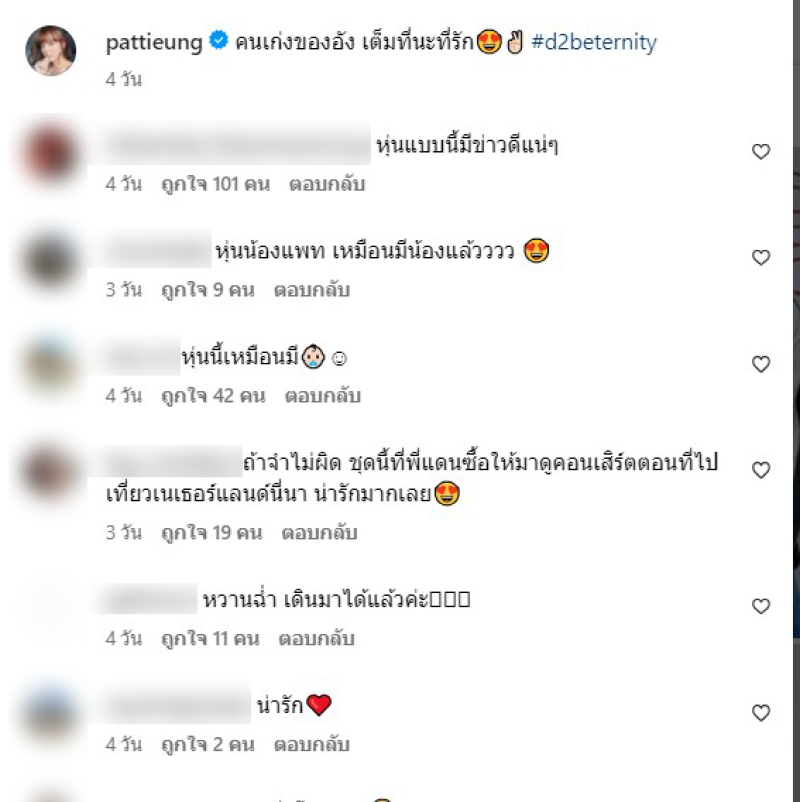Reply to the comment with 2 likes

point(312,745)
